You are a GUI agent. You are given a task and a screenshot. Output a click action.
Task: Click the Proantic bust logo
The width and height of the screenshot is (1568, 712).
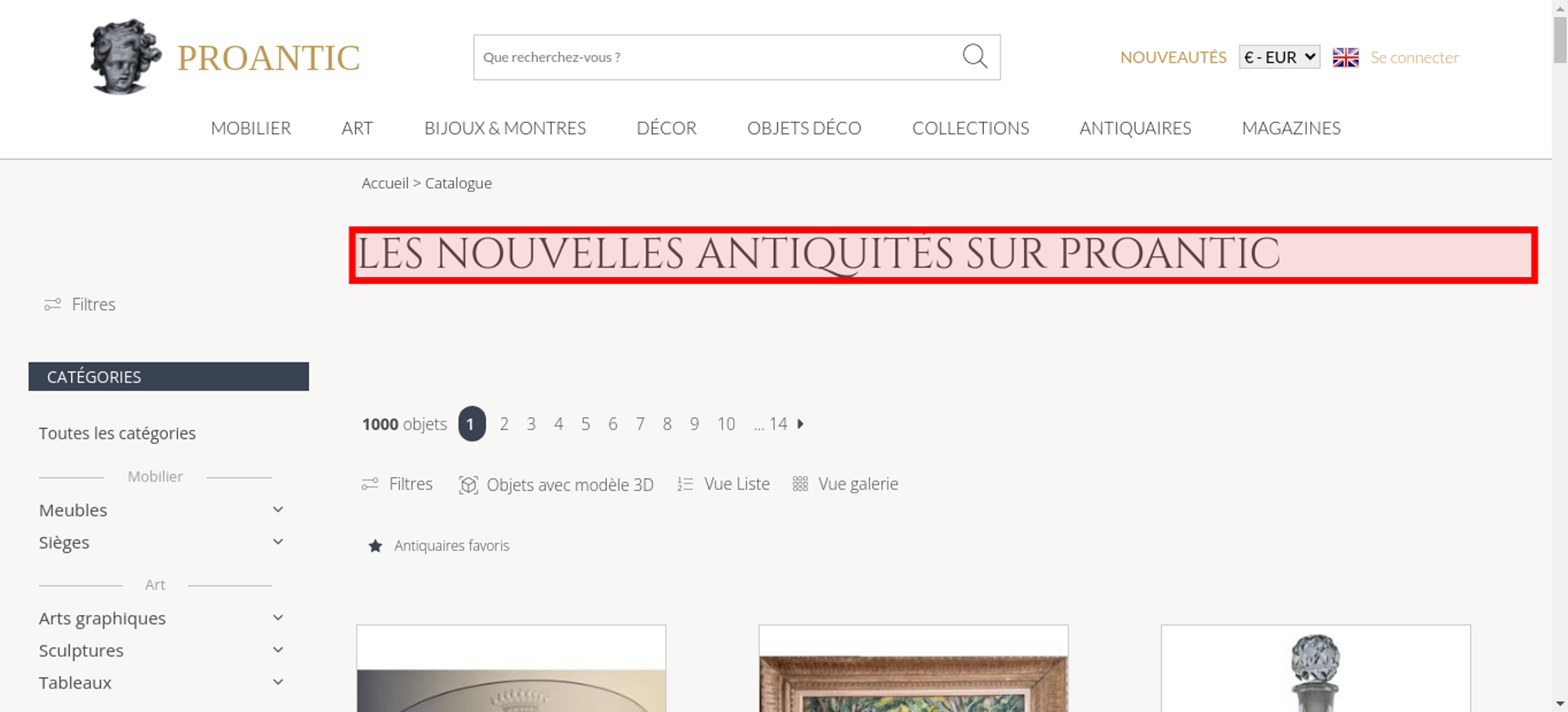[x=125, y=56]
